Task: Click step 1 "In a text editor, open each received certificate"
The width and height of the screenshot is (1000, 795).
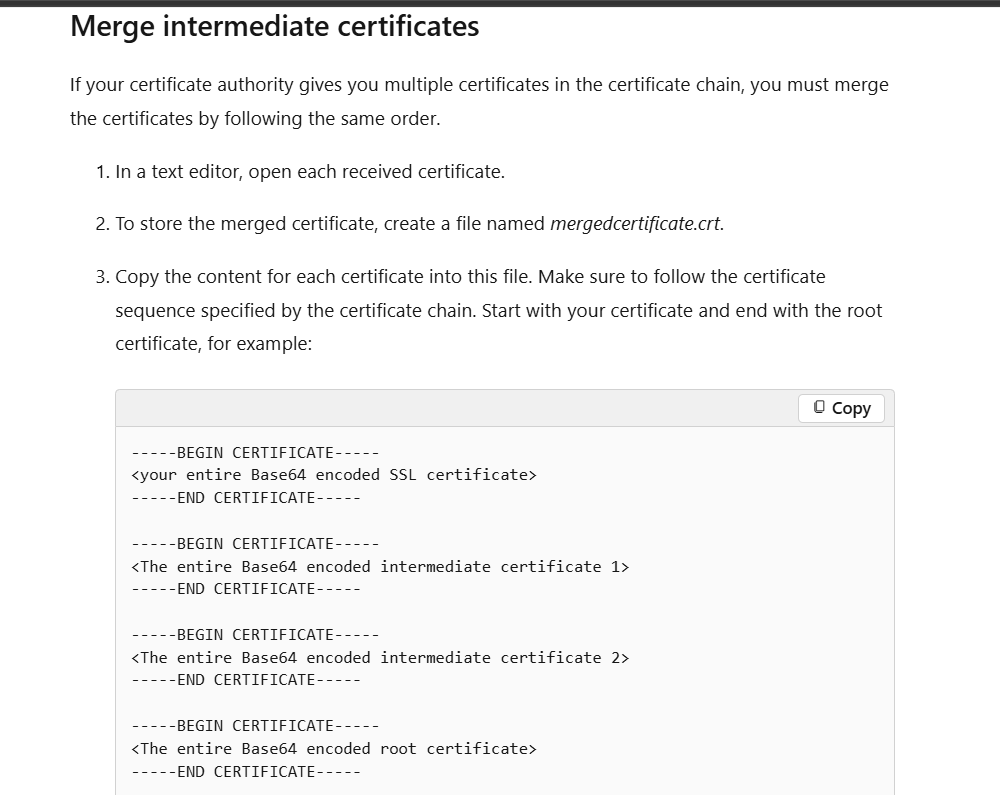Action: (310, 172)
